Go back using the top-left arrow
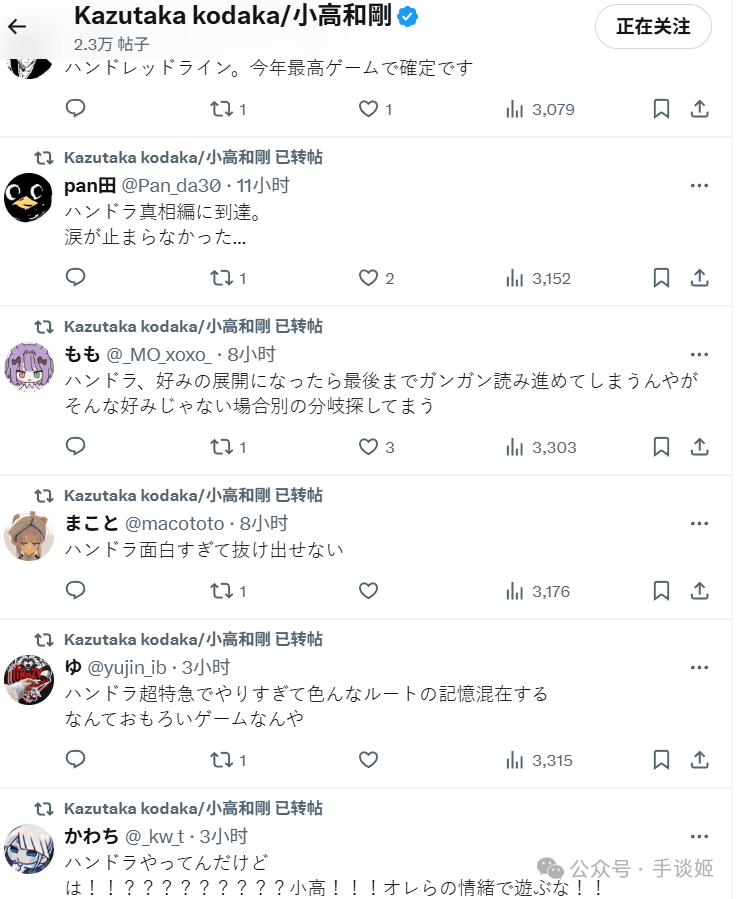This screenshot has height=899, width=738. point(17,26)
